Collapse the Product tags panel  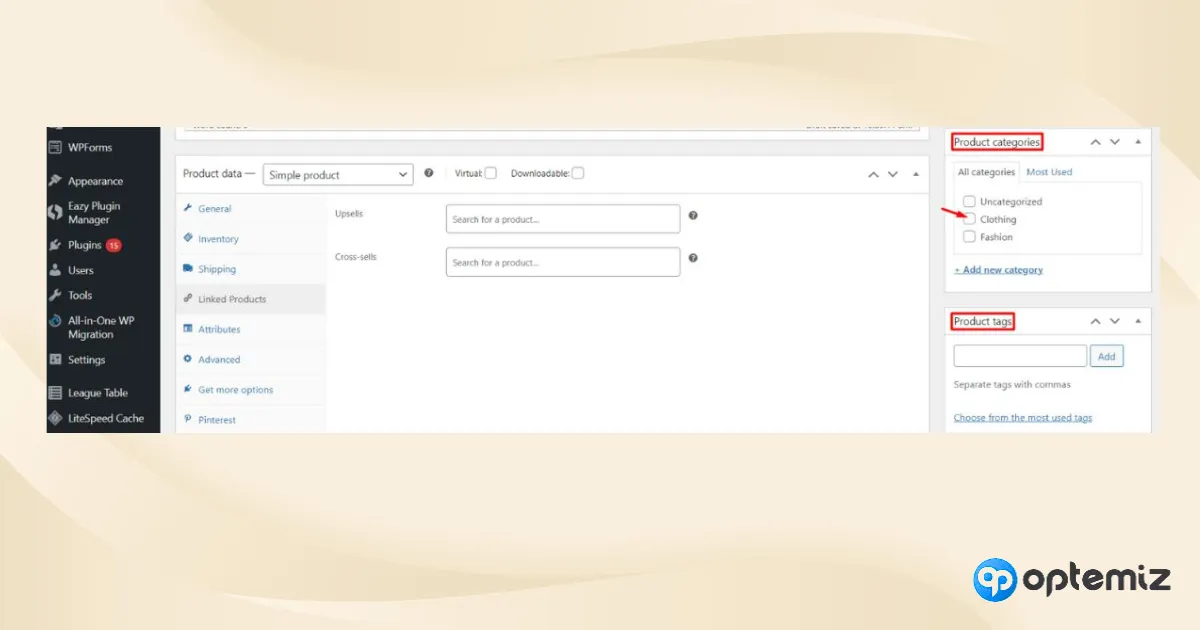point(1138,321)
